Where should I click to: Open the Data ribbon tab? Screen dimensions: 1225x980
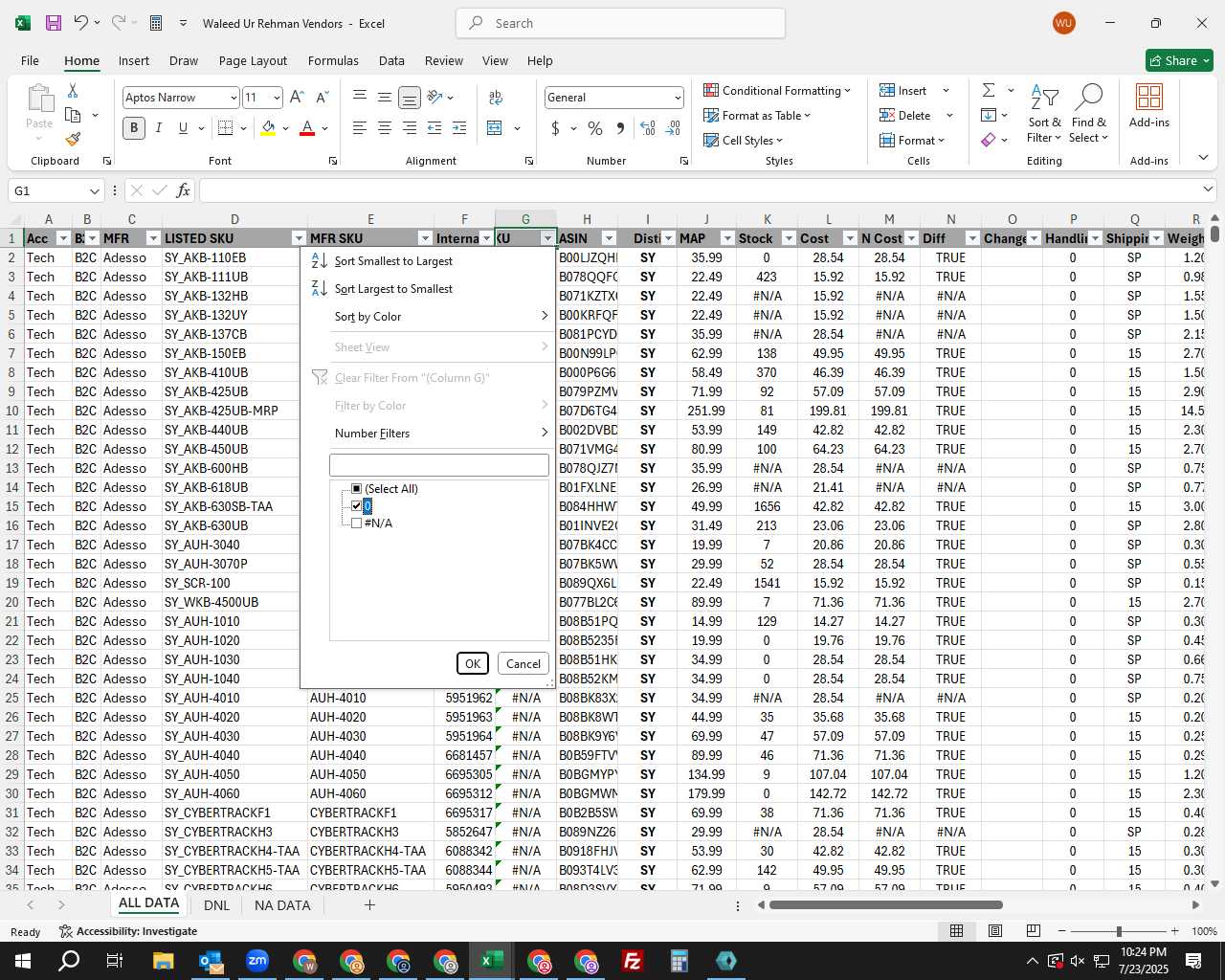click(x=391, y=60)
